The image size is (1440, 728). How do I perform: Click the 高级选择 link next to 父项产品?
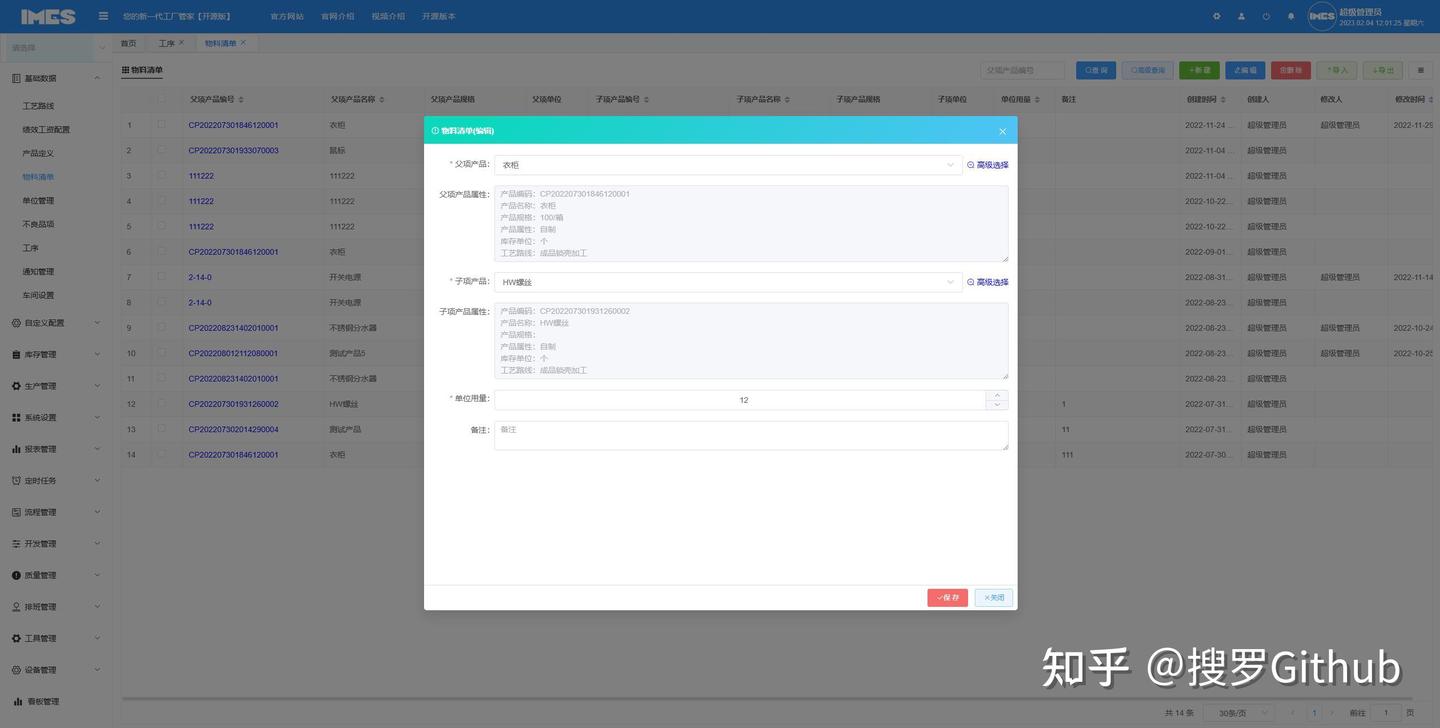pos(988,164)
